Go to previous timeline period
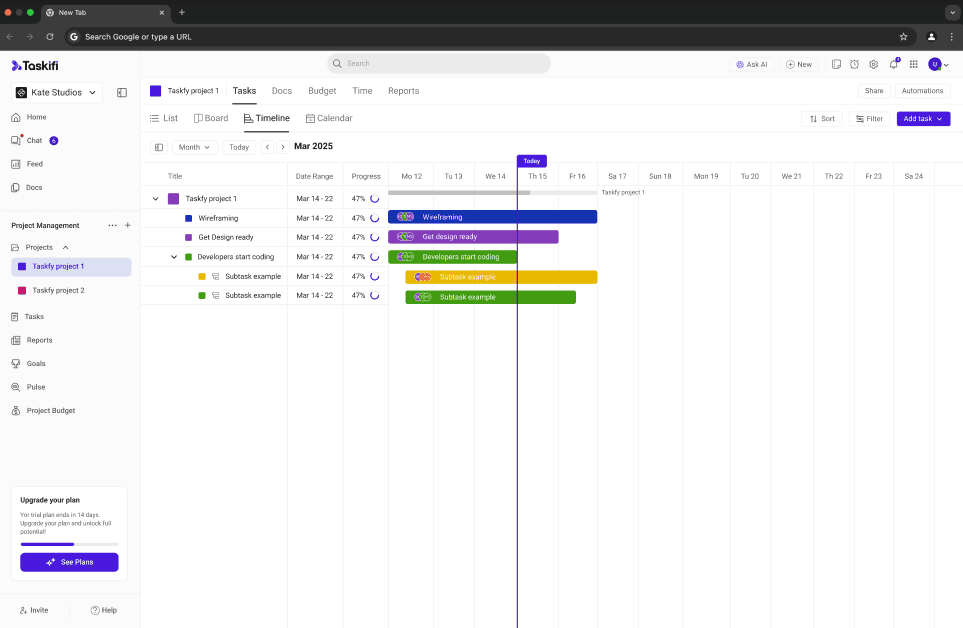 click(267, 147)
